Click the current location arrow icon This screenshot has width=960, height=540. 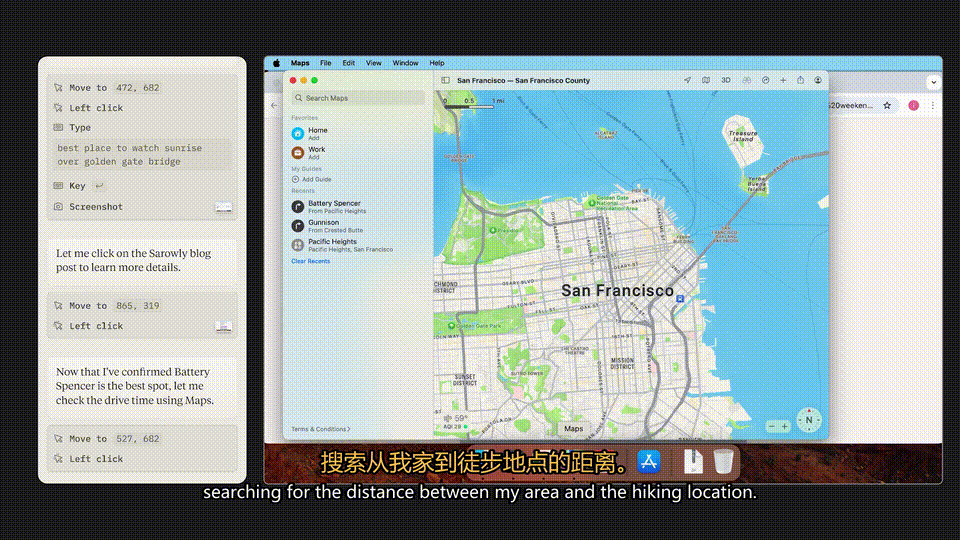click(x=687, y=80)
